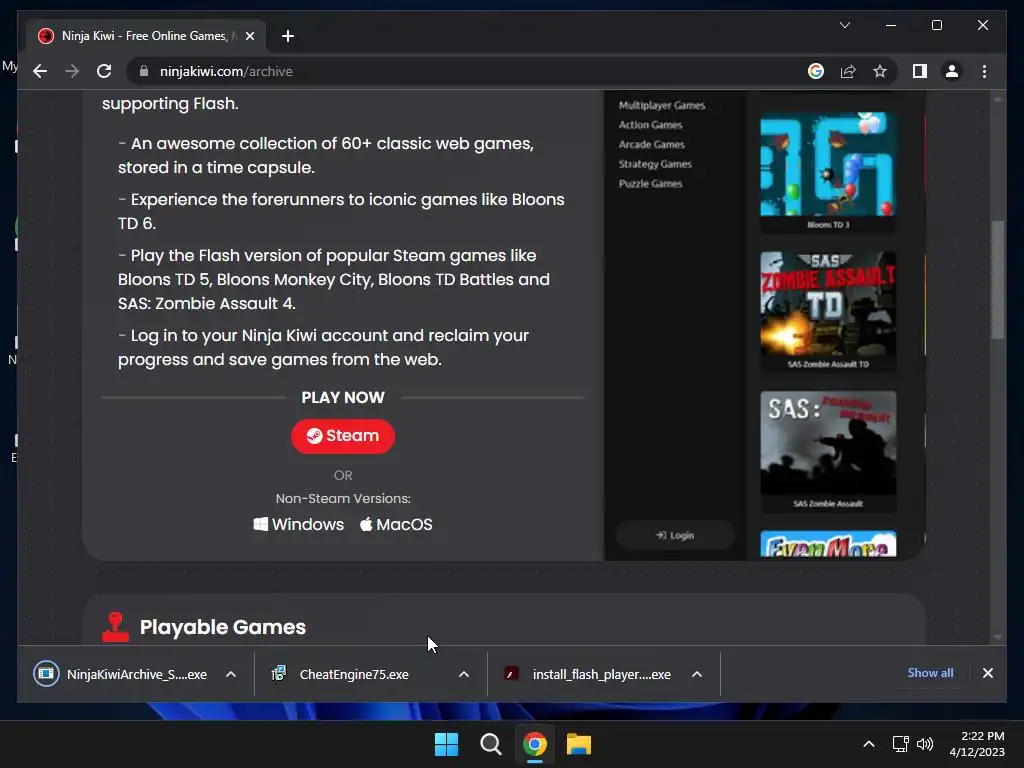Download the MacOS non-Steam version
The height and width of the screenshot is (768, 1024).
[x=396, y=524]
